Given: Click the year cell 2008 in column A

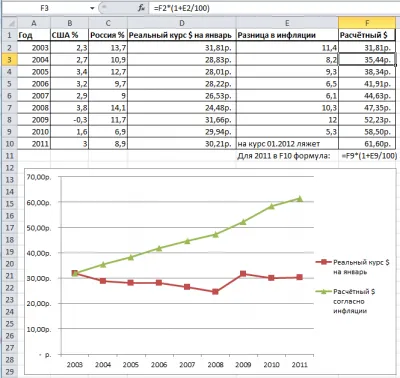Looking at the screenshot, I should click(x=34, y=108).
